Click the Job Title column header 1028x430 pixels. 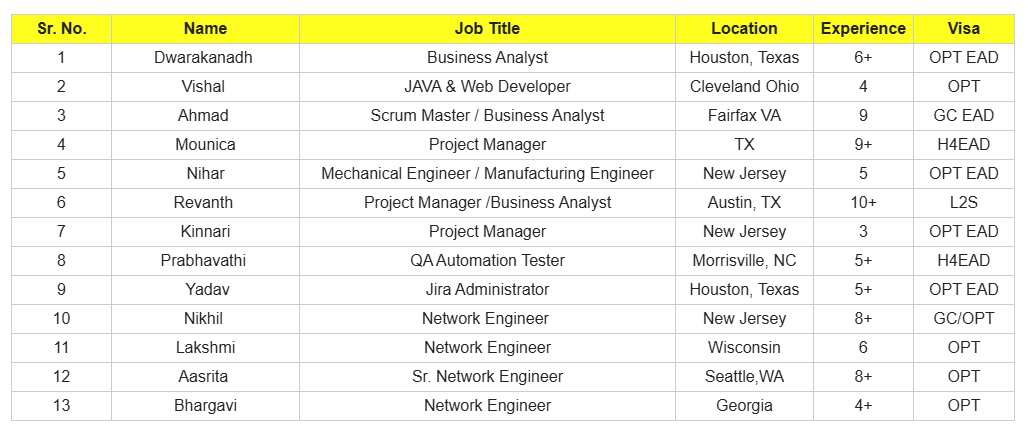click(487, 29)
